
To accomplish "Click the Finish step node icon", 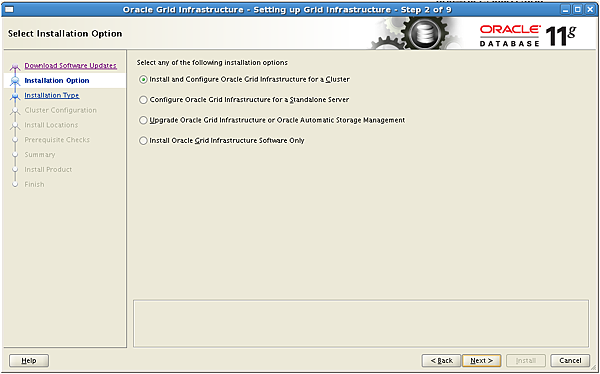I will (15, 185).
